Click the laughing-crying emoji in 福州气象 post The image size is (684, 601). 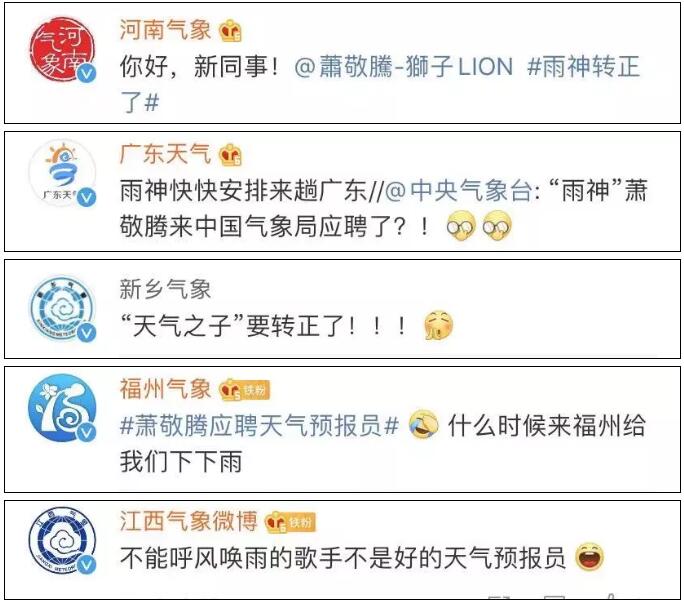(424, 424)
